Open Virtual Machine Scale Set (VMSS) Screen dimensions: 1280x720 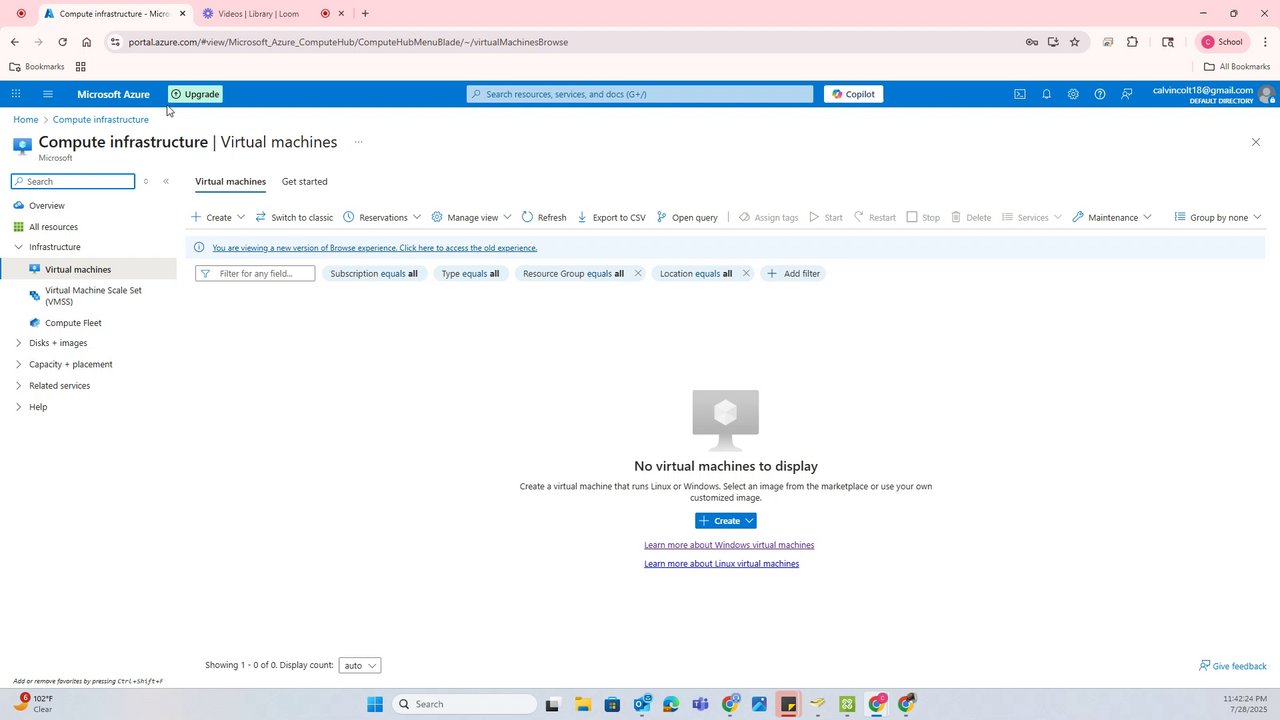point(93,296)
